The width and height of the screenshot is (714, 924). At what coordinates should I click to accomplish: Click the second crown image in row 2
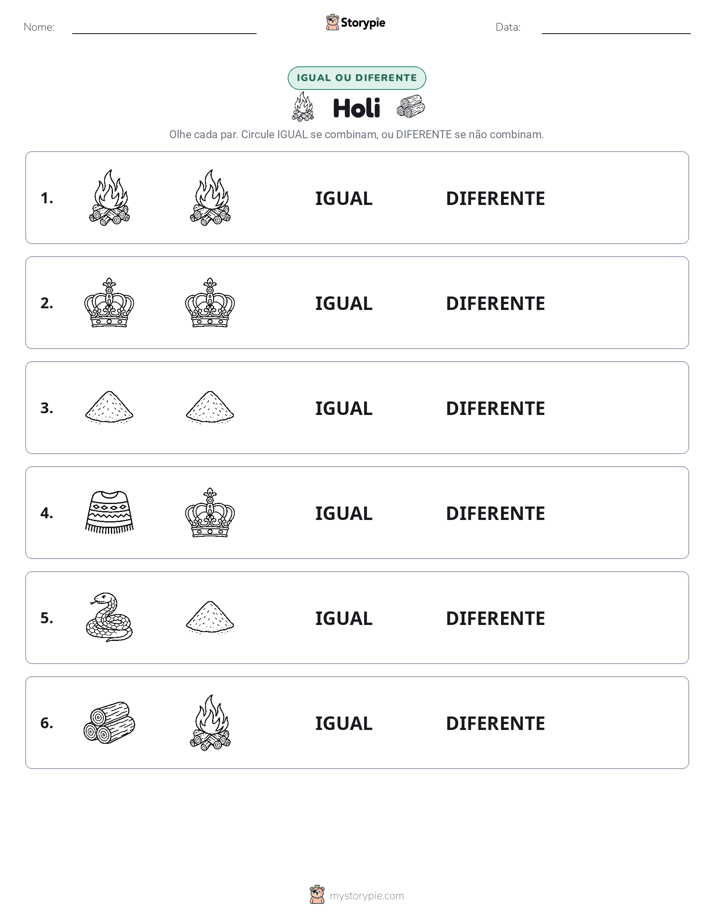click(x=210, y=303)
